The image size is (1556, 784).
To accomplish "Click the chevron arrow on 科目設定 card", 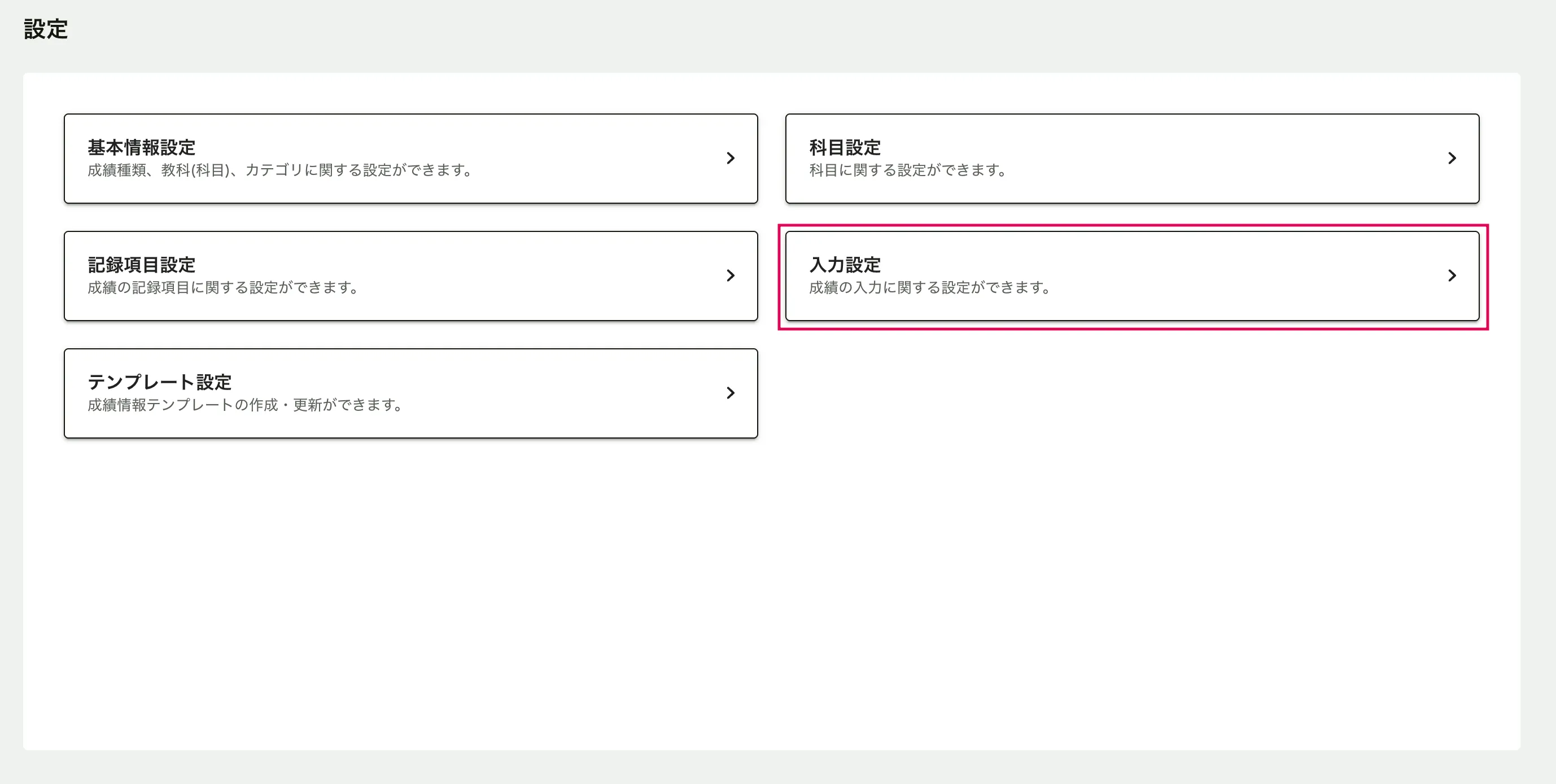I will pos(1452,158).
